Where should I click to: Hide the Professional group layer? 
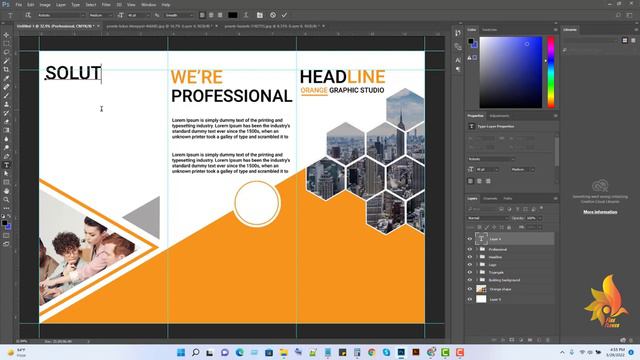(469, 249)
